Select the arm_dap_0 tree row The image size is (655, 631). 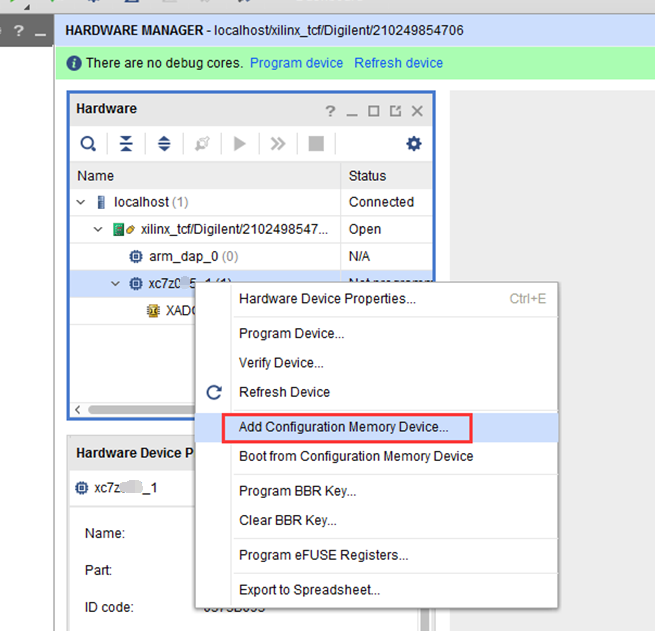[251, 256]
